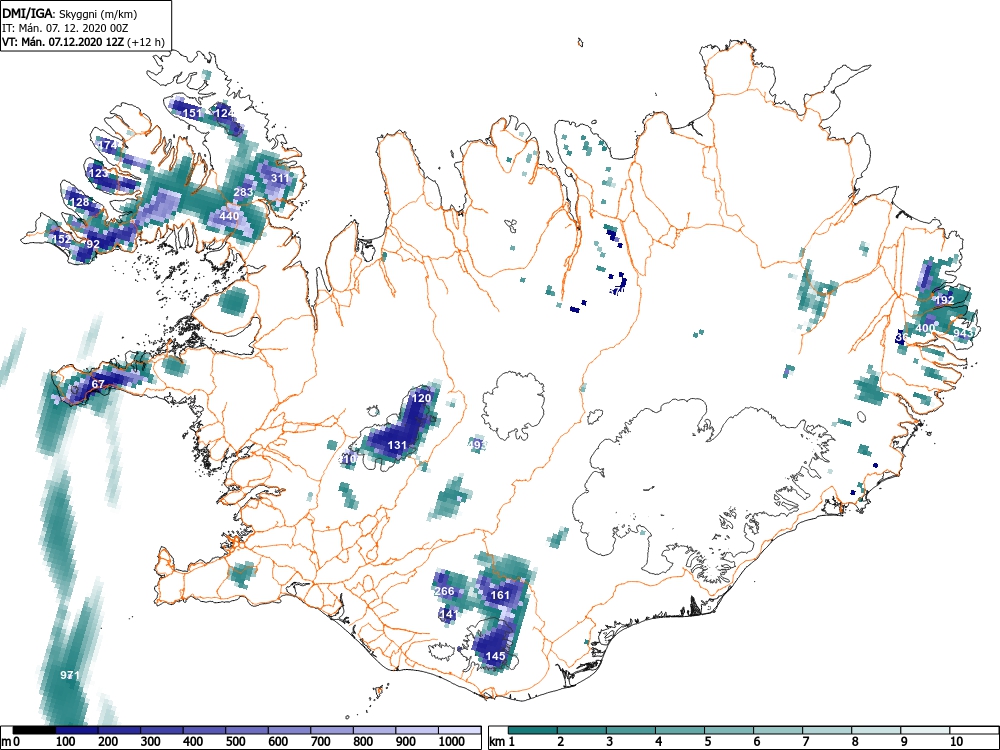Screen dimensions: 1000x750
Task: Click the '700' metre legend label
Action: 321,742
